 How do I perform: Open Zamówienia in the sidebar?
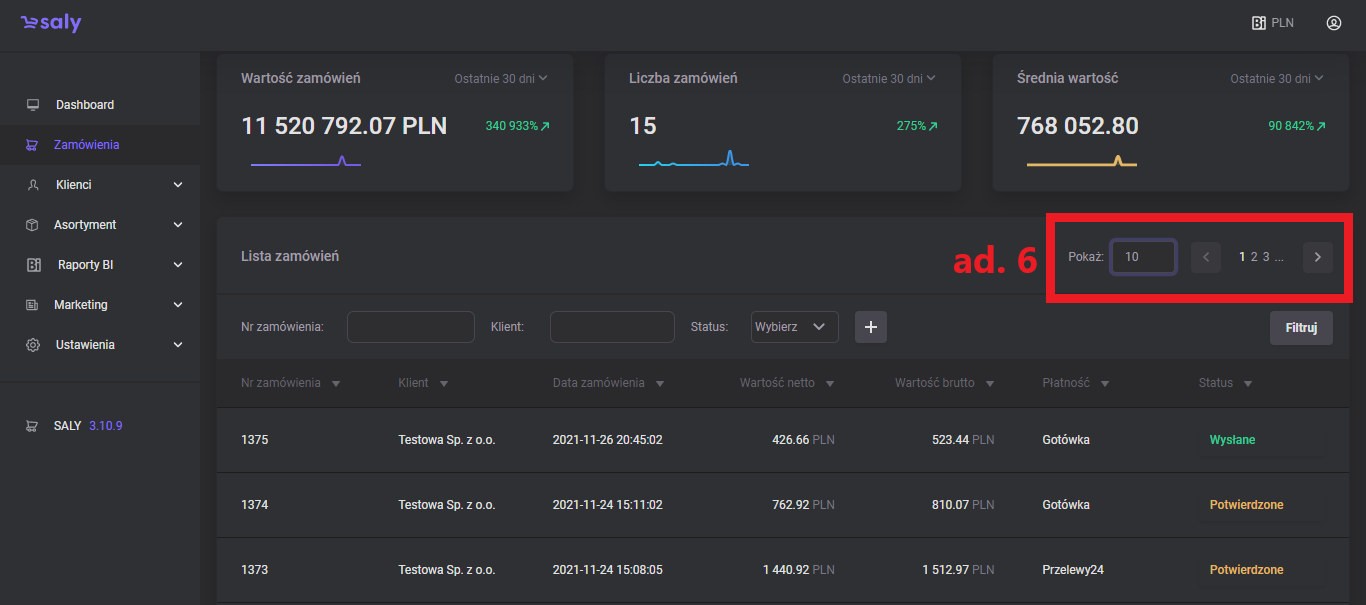tap(86, 145)
